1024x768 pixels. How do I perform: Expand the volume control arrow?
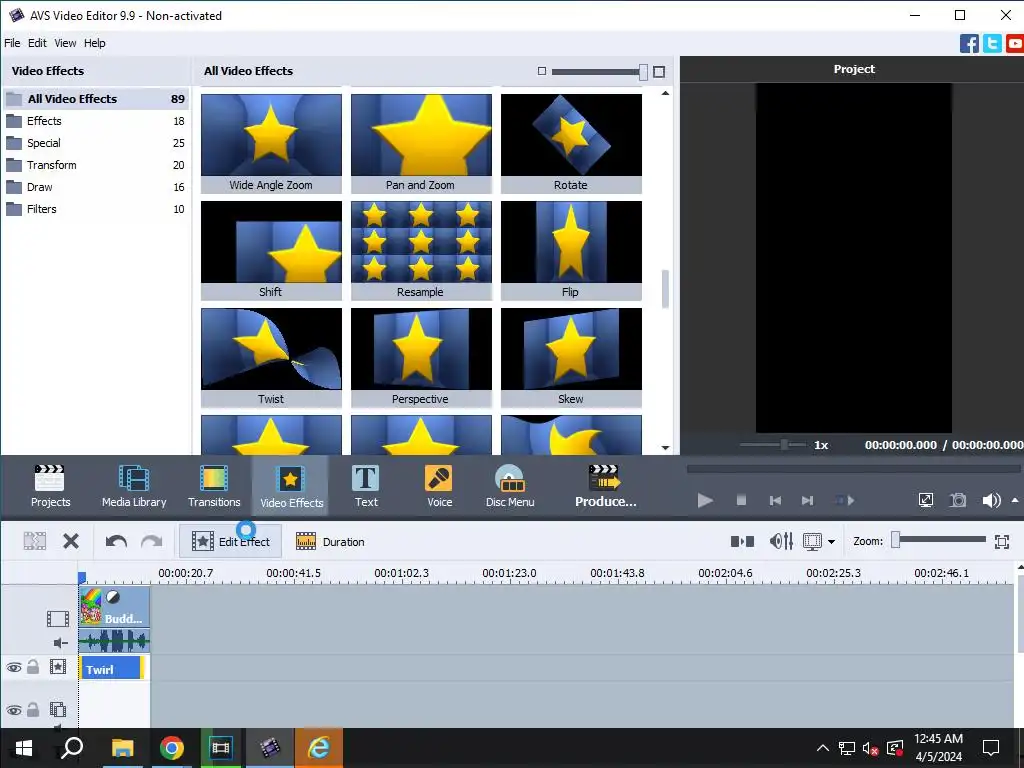coord(1015,500)
